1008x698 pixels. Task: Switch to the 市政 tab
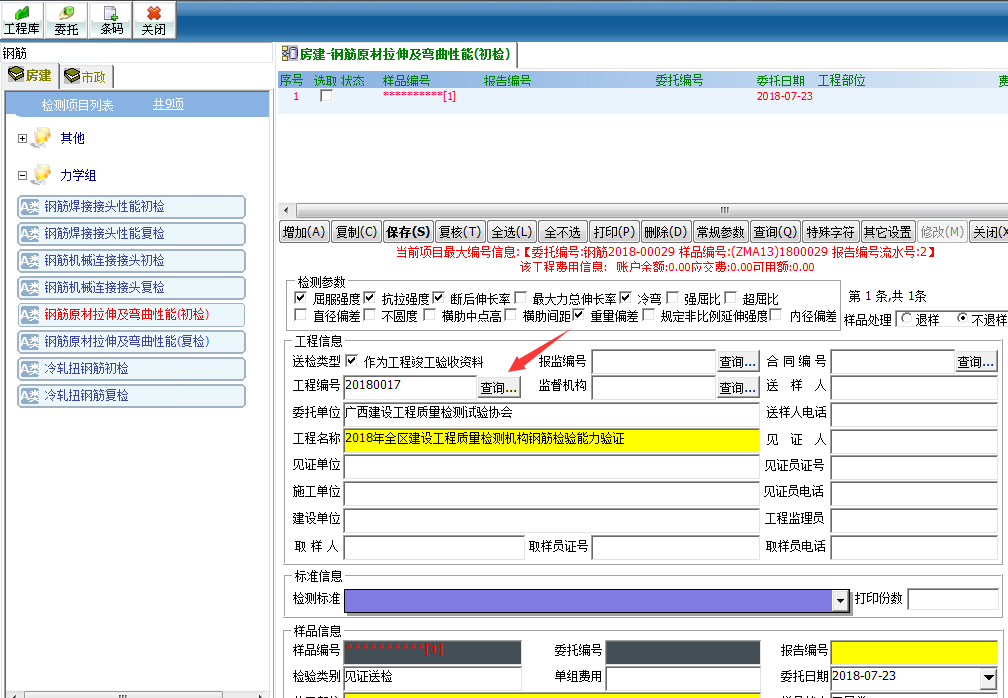[x=87, y=76]
